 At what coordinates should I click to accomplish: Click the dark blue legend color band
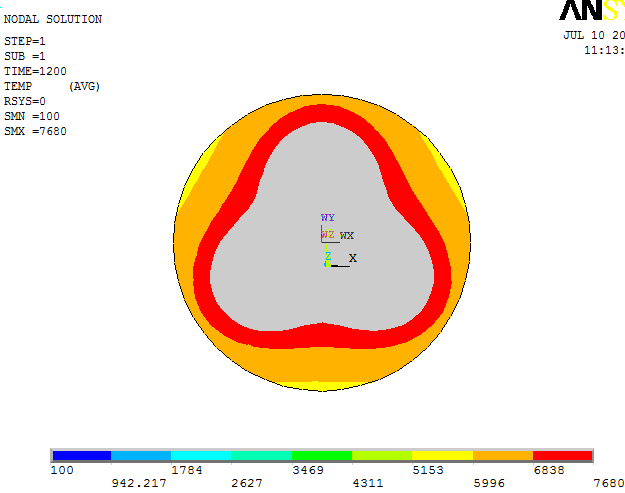tap(82, 456)
